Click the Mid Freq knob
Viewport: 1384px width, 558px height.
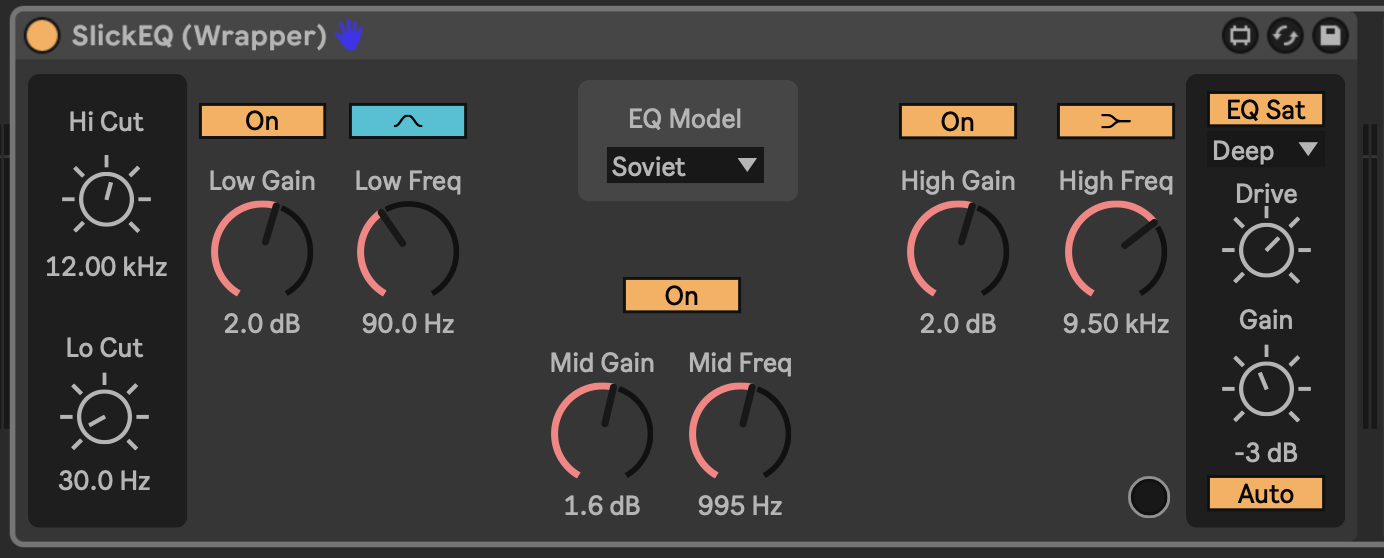click(x=740, y=435)
